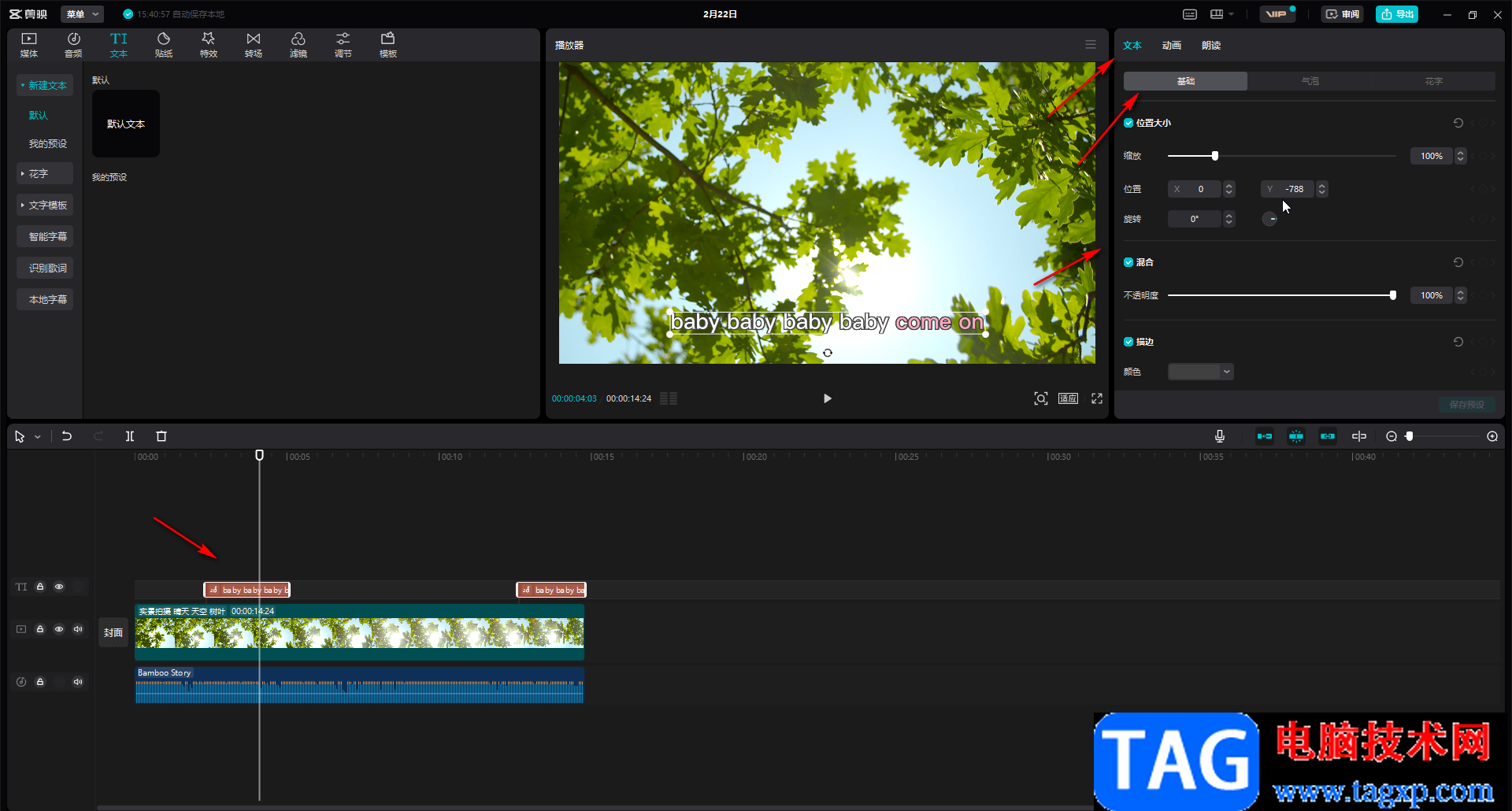Play the video preview
The width and height of the screenshot is (1512, 811).
(x=828, y=398)
